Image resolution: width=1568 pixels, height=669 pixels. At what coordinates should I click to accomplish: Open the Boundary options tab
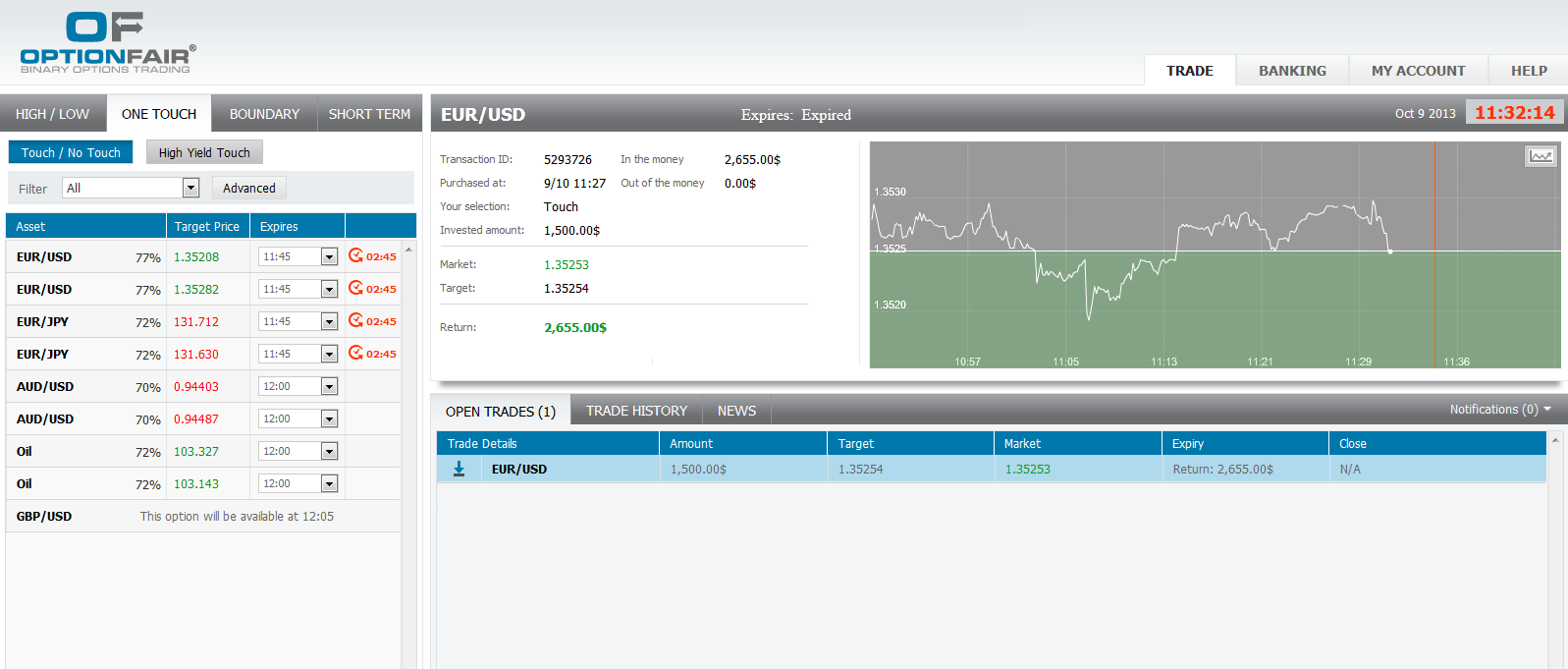pos(264,114)
